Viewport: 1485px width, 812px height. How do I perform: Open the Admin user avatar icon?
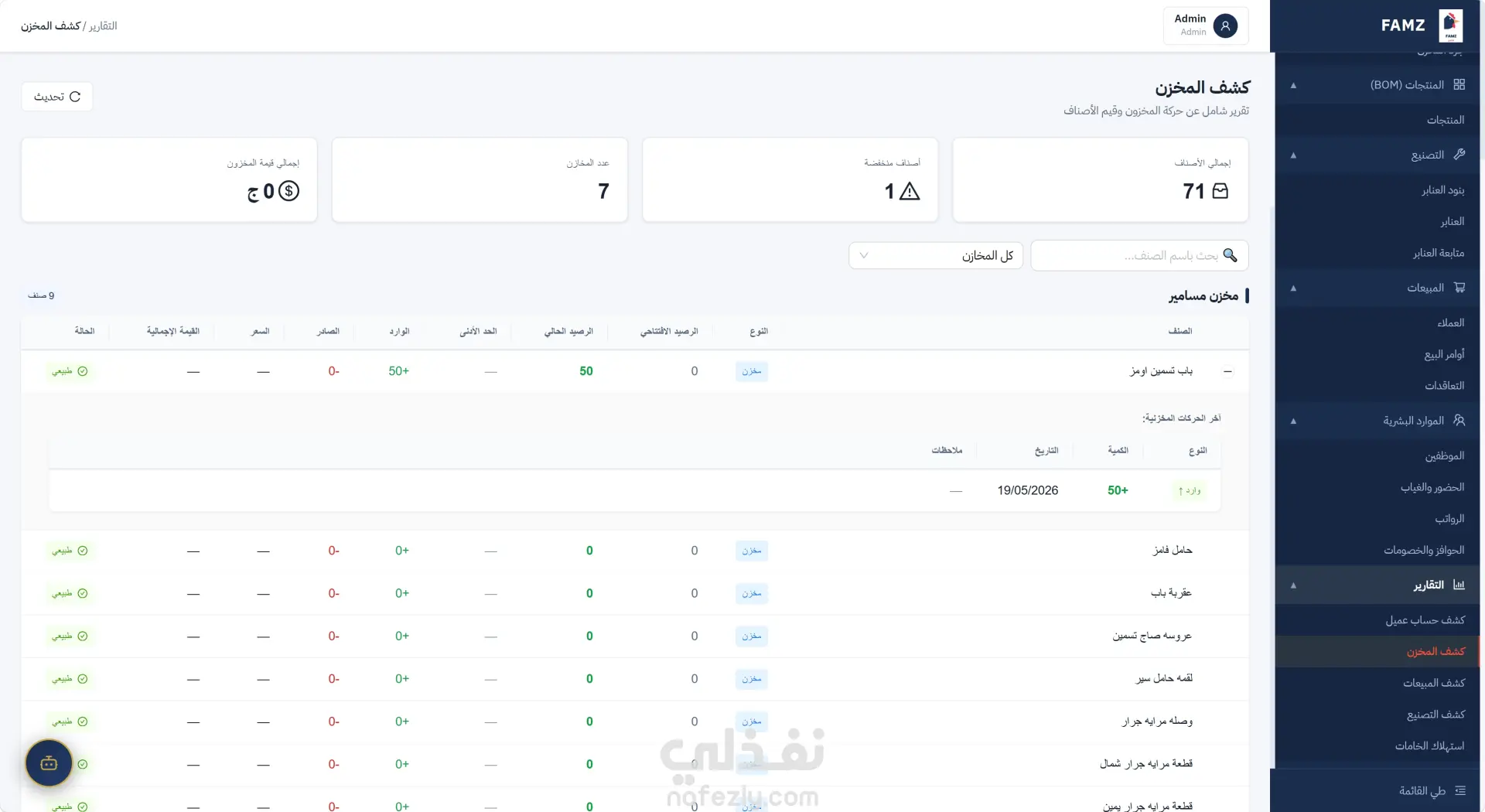click(1225, 26)
